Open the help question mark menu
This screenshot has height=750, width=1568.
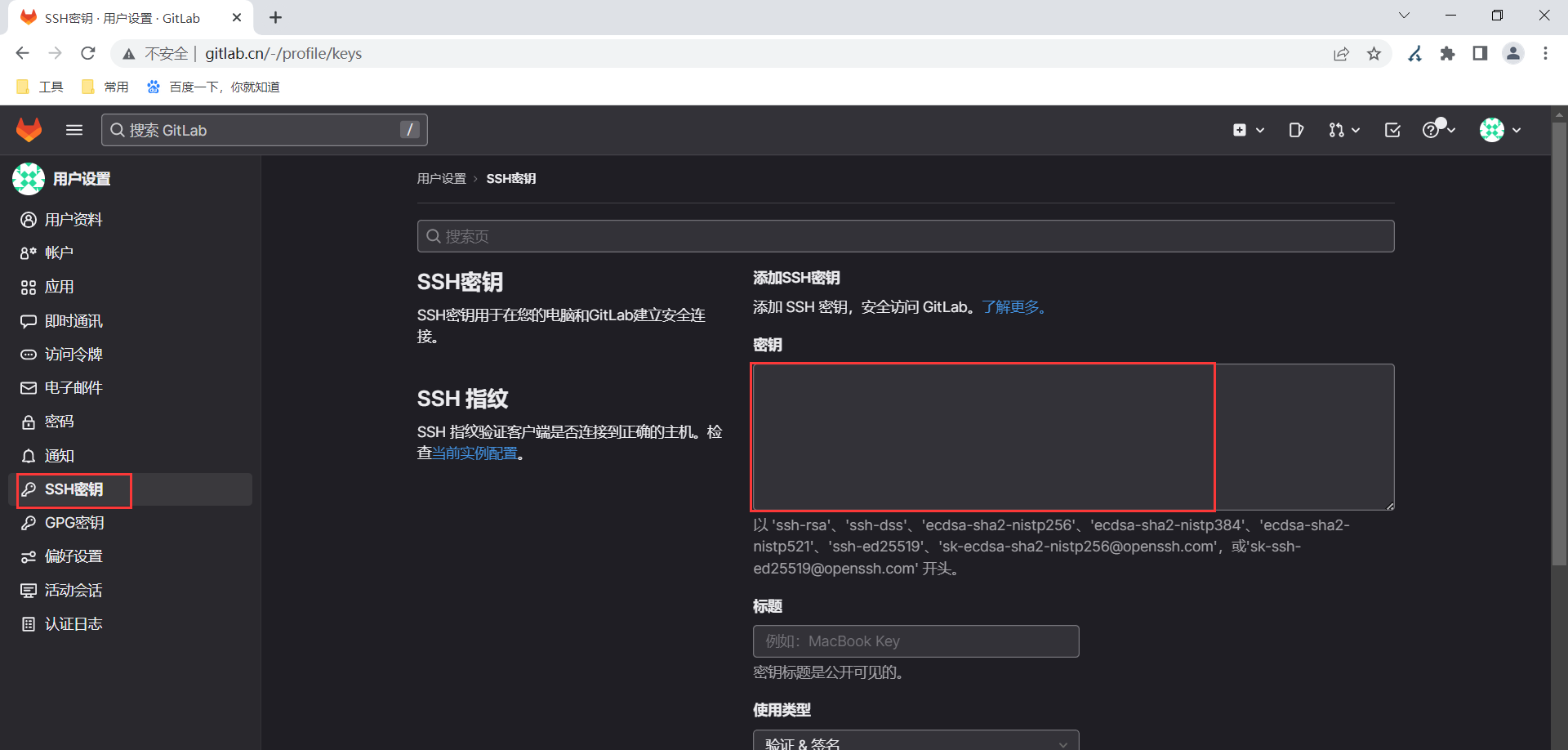pyautogui.click(x=1439, y=129)
